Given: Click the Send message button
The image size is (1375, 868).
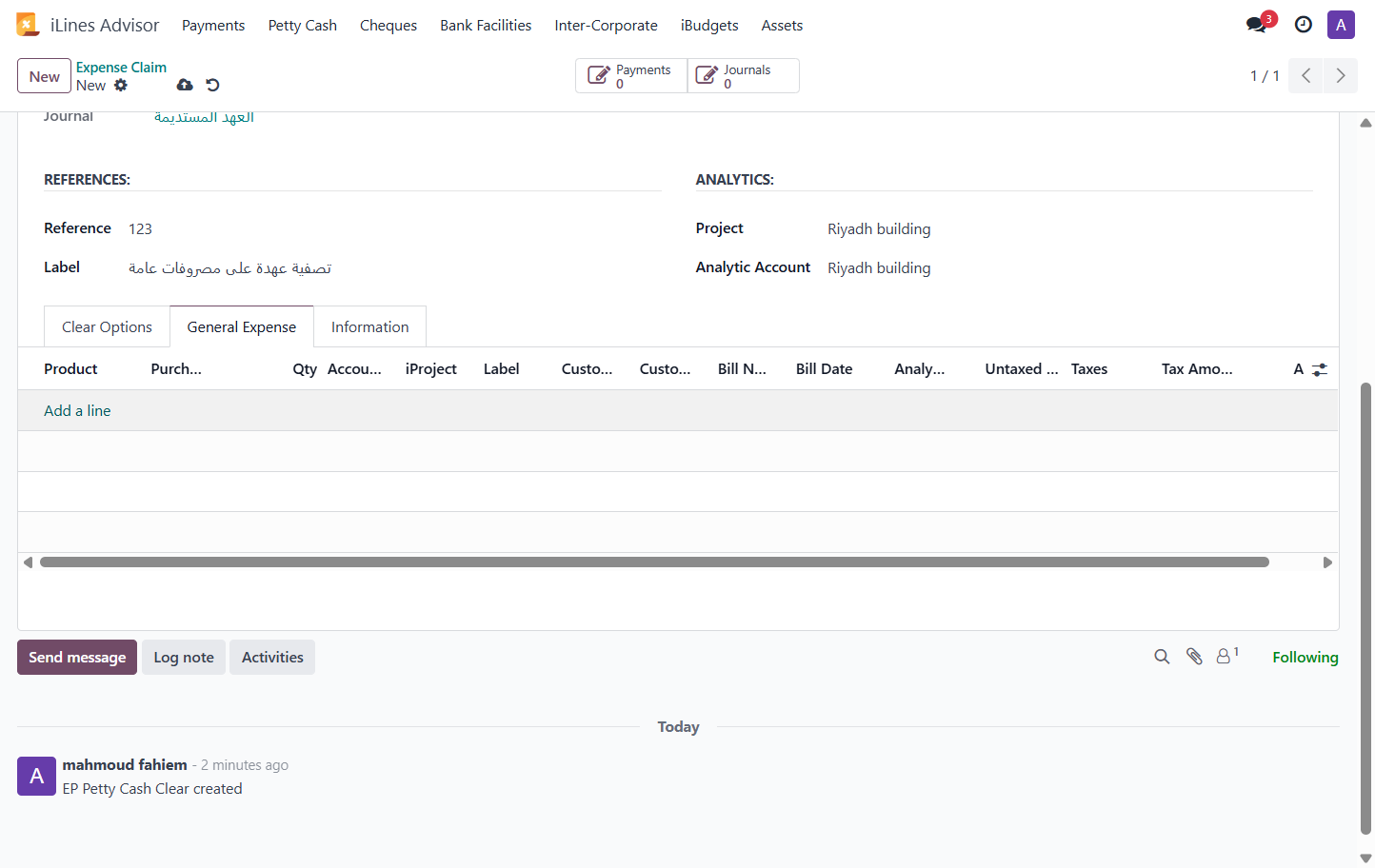Looking at the screenshot, I should tap(77, 657).
